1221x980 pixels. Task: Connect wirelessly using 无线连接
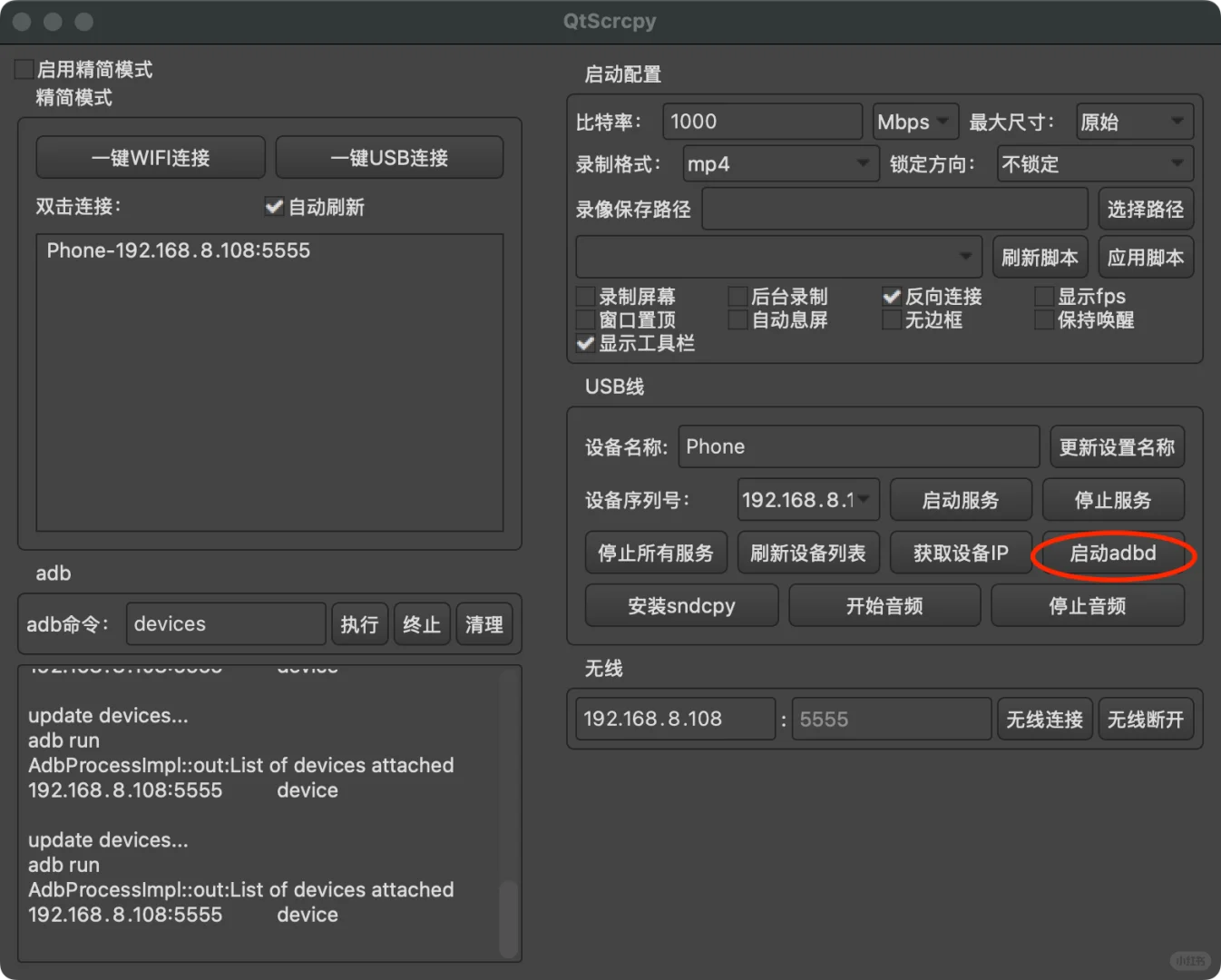tap(1044, 719)
